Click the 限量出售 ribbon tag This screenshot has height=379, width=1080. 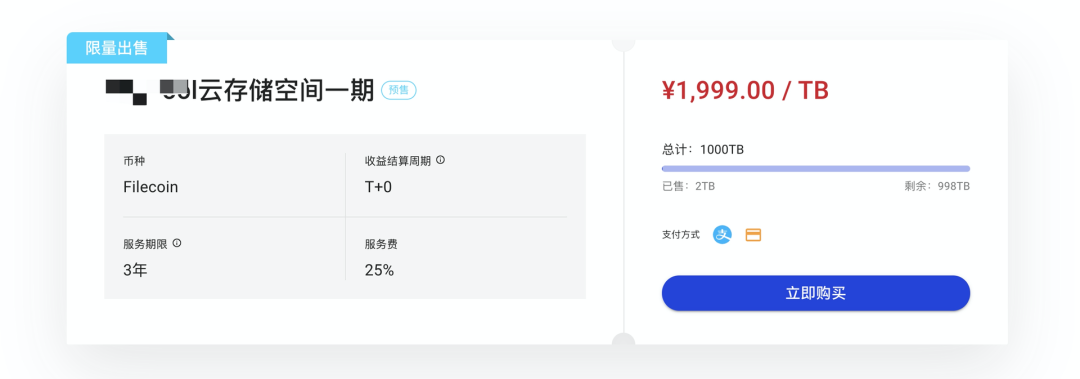pyautogui.click(x=116, y=48)
